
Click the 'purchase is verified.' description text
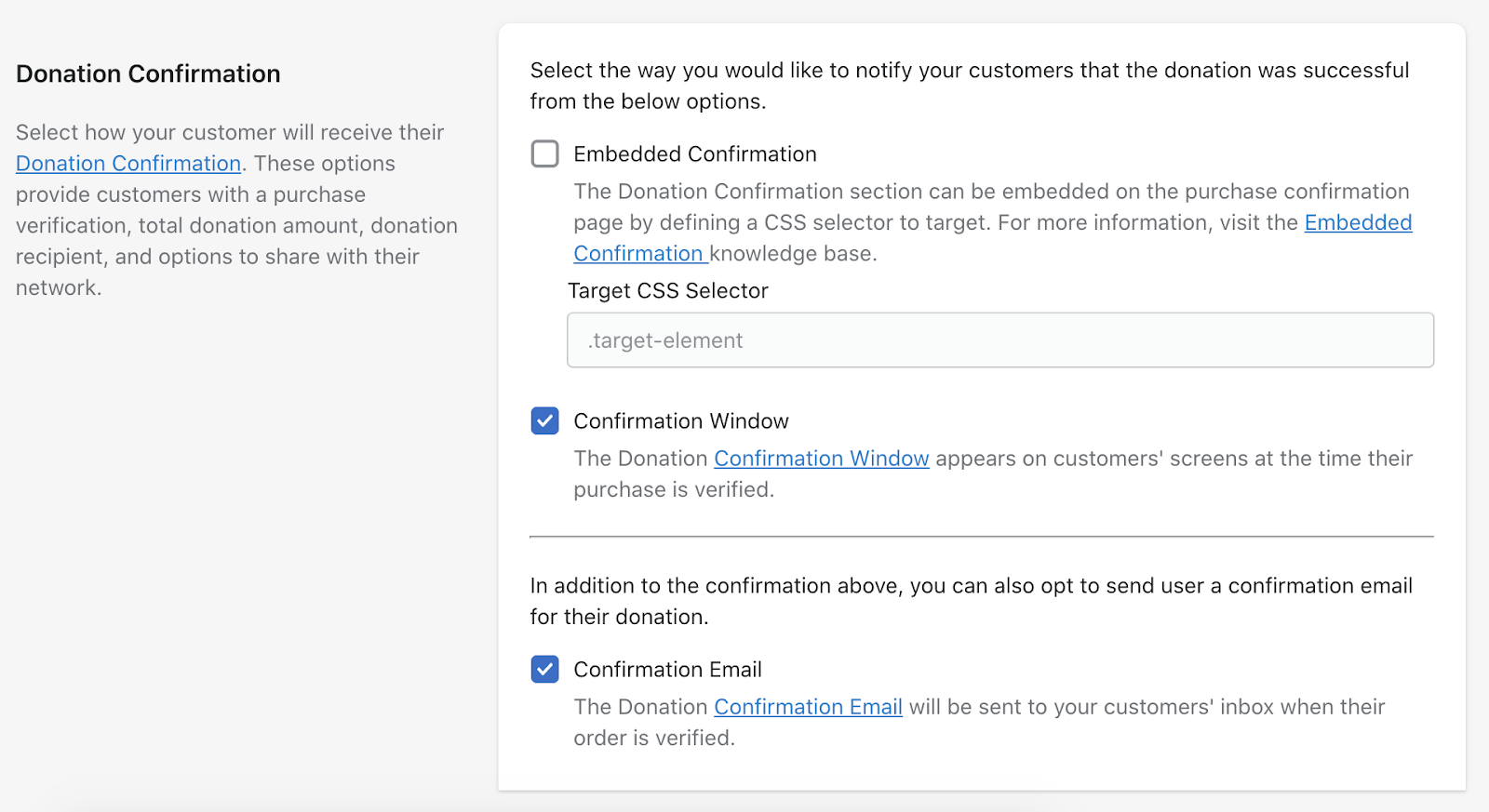(674, 490)
